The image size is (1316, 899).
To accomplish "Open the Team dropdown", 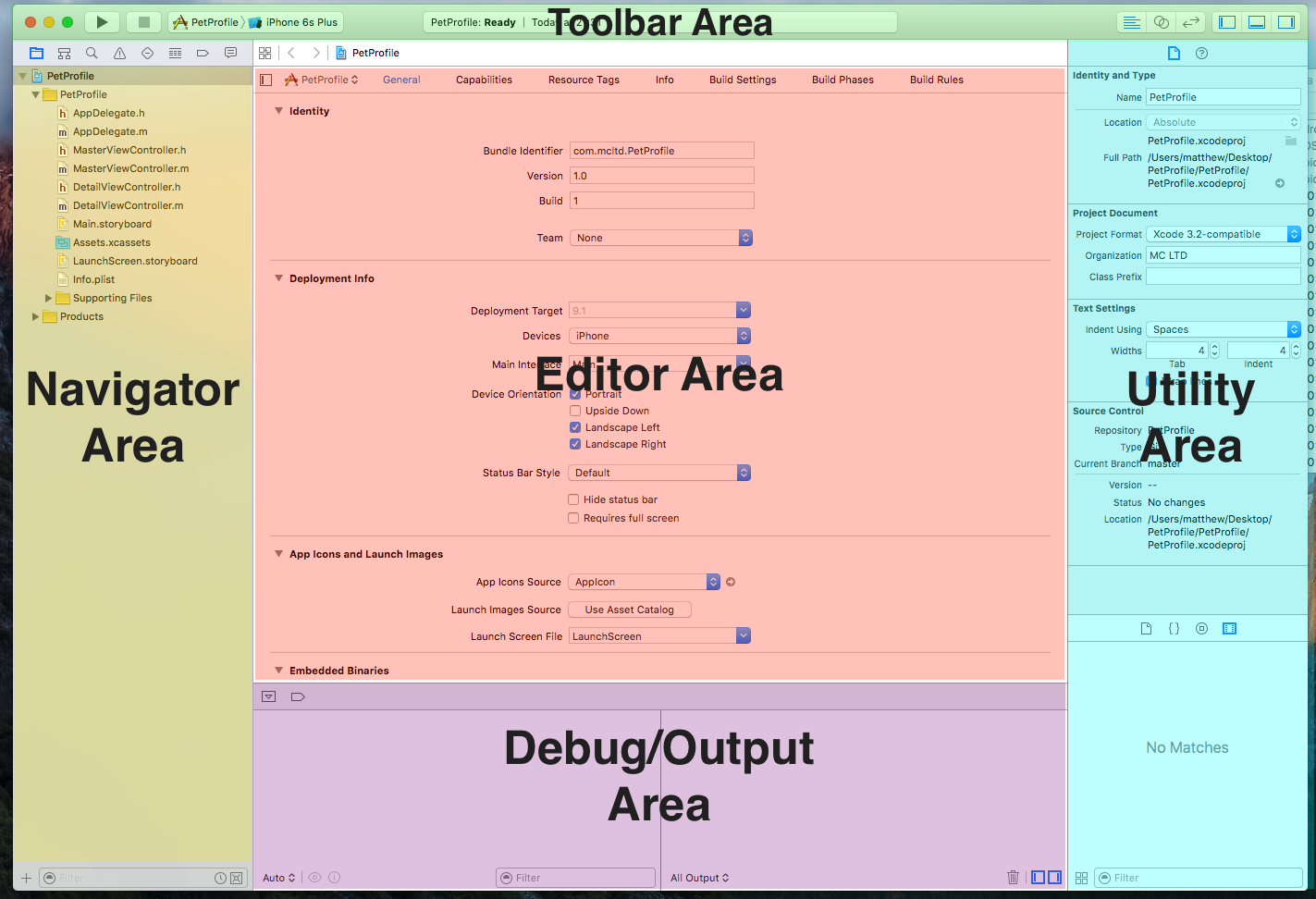I will [661, 238].
